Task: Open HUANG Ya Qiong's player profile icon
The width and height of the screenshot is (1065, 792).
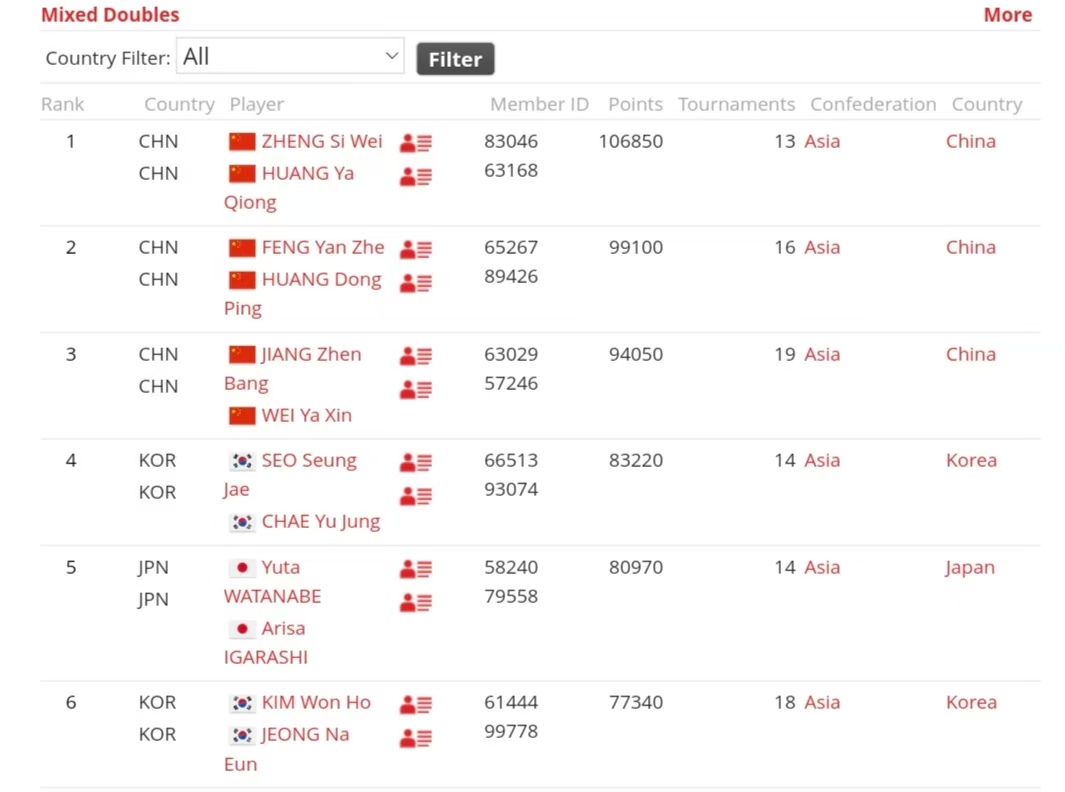Action: 415,177
